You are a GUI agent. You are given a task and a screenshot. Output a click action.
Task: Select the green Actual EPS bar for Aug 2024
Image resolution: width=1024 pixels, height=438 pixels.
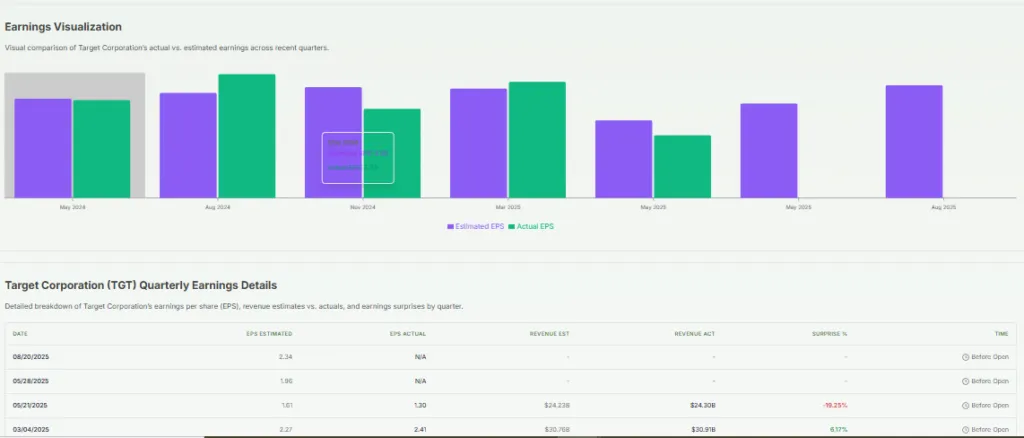point(246,136)
